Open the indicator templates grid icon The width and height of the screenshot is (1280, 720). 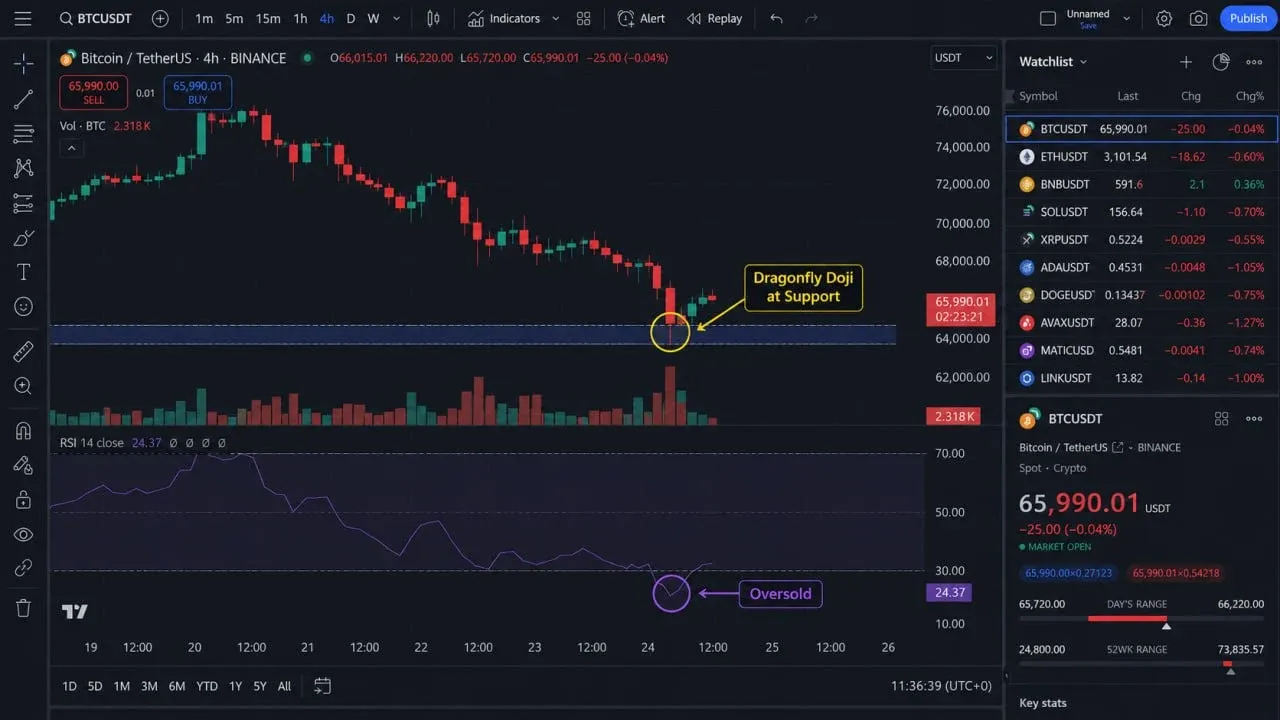[584, 18]
